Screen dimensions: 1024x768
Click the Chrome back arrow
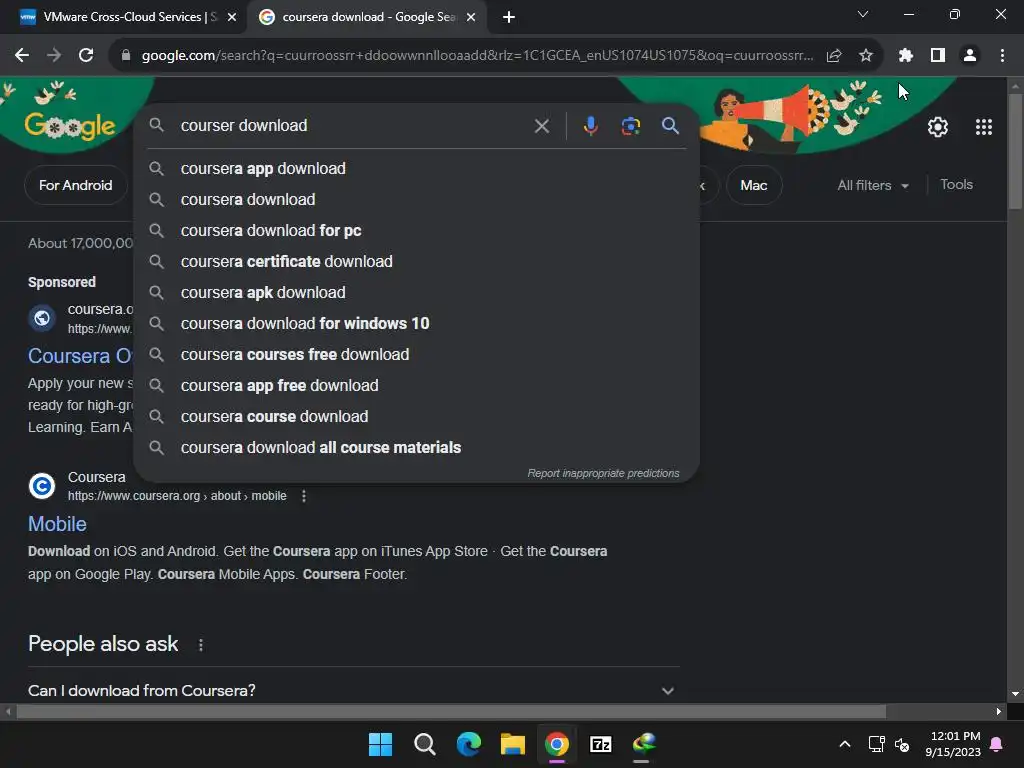coord(22,56)
